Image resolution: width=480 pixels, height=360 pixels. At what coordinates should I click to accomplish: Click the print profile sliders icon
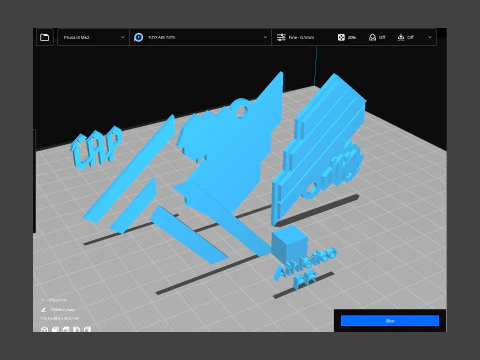pos(281,37)
